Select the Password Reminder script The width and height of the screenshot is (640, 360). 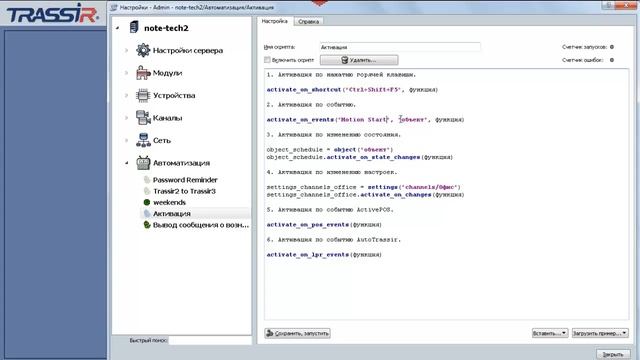tap(185, 180)
